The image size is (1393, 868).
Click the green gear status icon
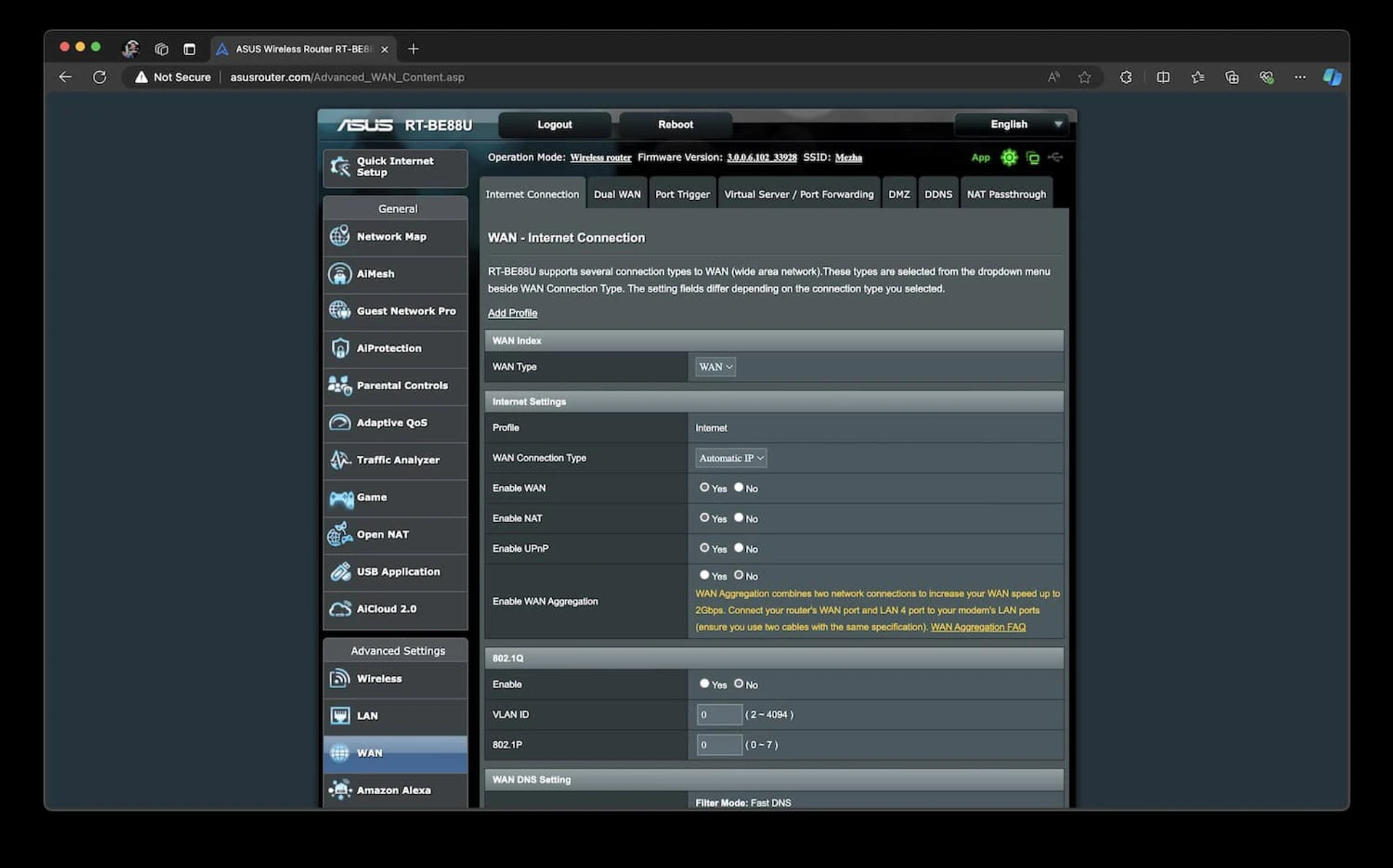pos(1008,157)
